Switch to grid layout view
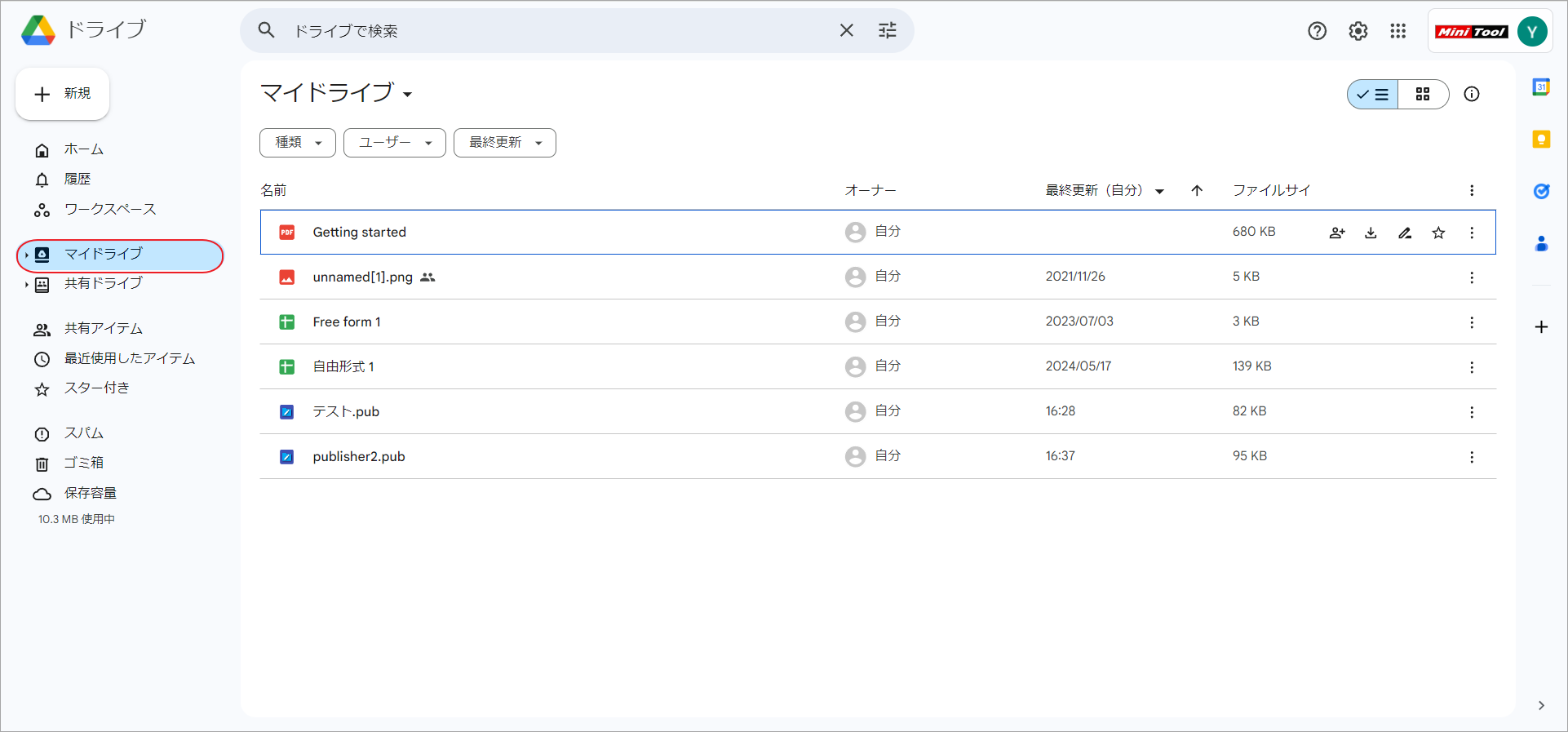 (x=1424, y=95)
